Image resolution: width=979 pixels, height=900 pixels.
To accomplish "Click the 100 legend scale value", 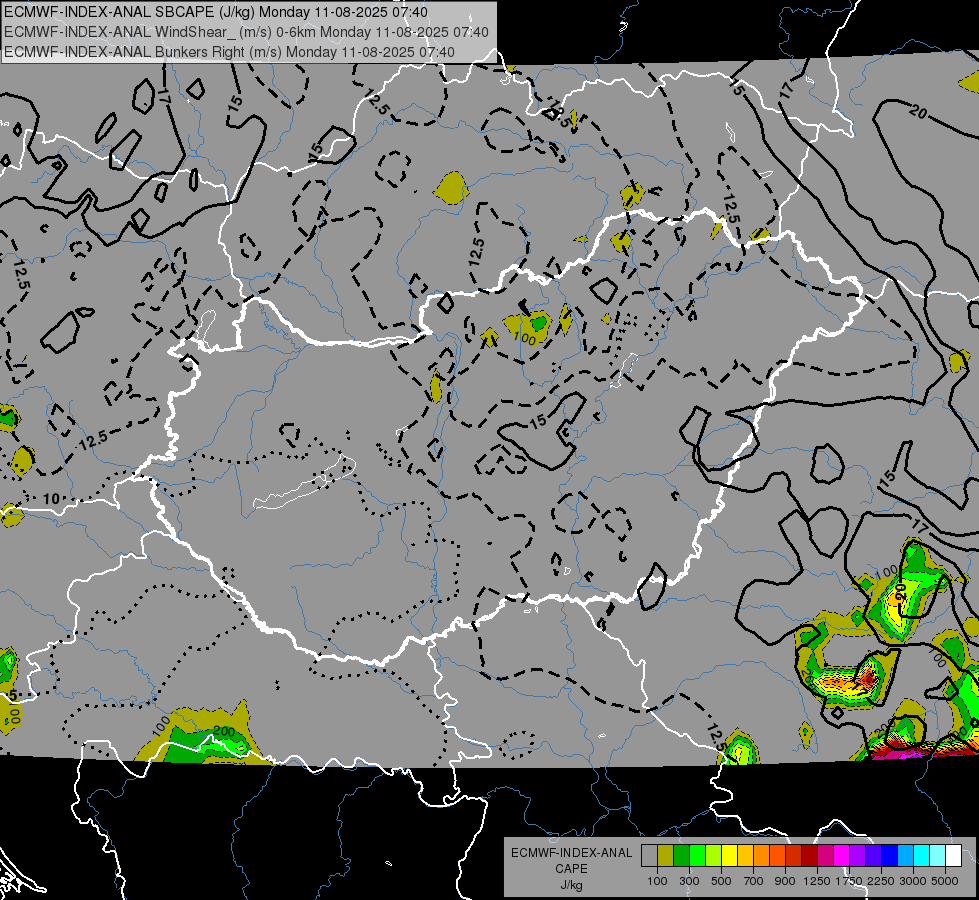I will 657,881.
